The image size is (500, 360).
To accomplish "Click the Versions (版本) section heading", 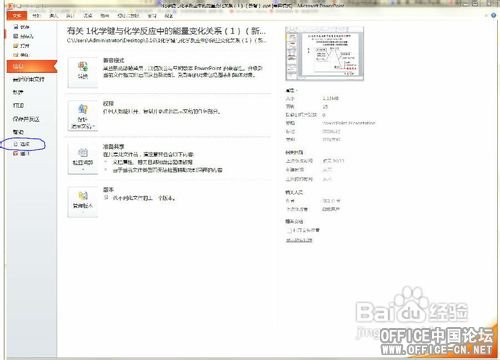I will coord(108,189).
